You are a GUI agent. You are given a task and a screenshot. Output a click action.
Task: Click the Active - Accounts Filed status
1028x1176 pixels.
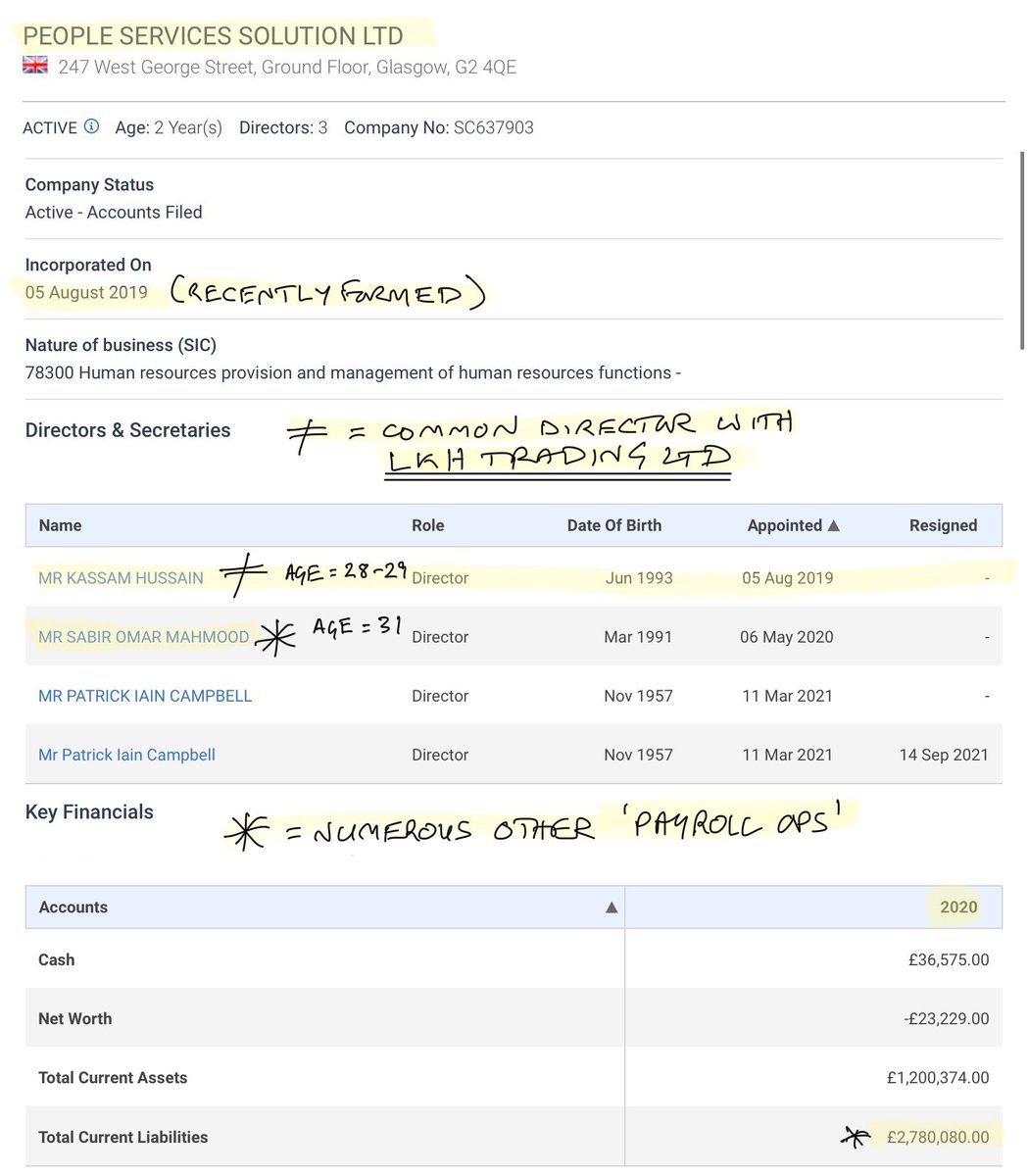pos(114,213)
